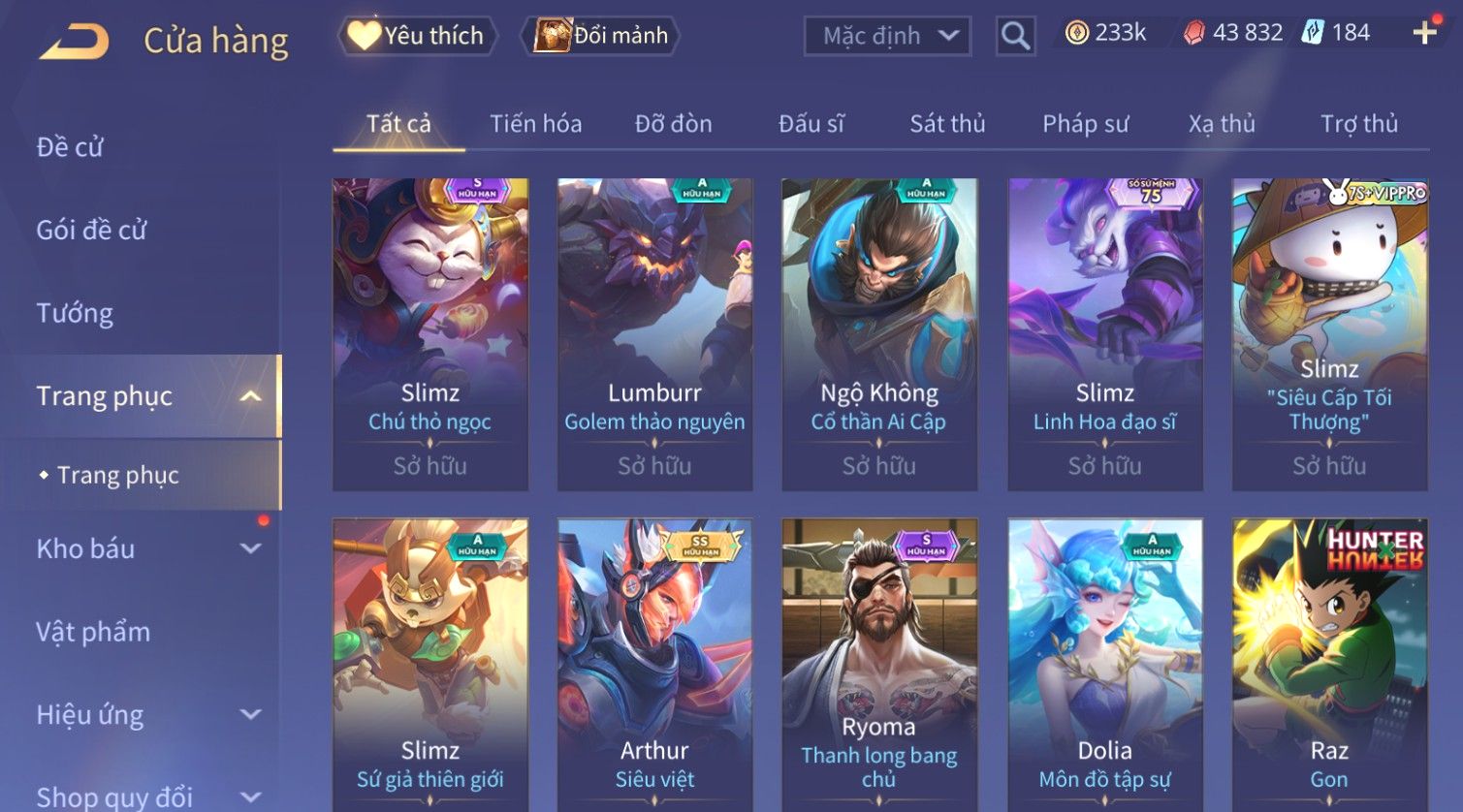
Task: Open Đổi mảnh fragment exchange button
Action: 600,36
